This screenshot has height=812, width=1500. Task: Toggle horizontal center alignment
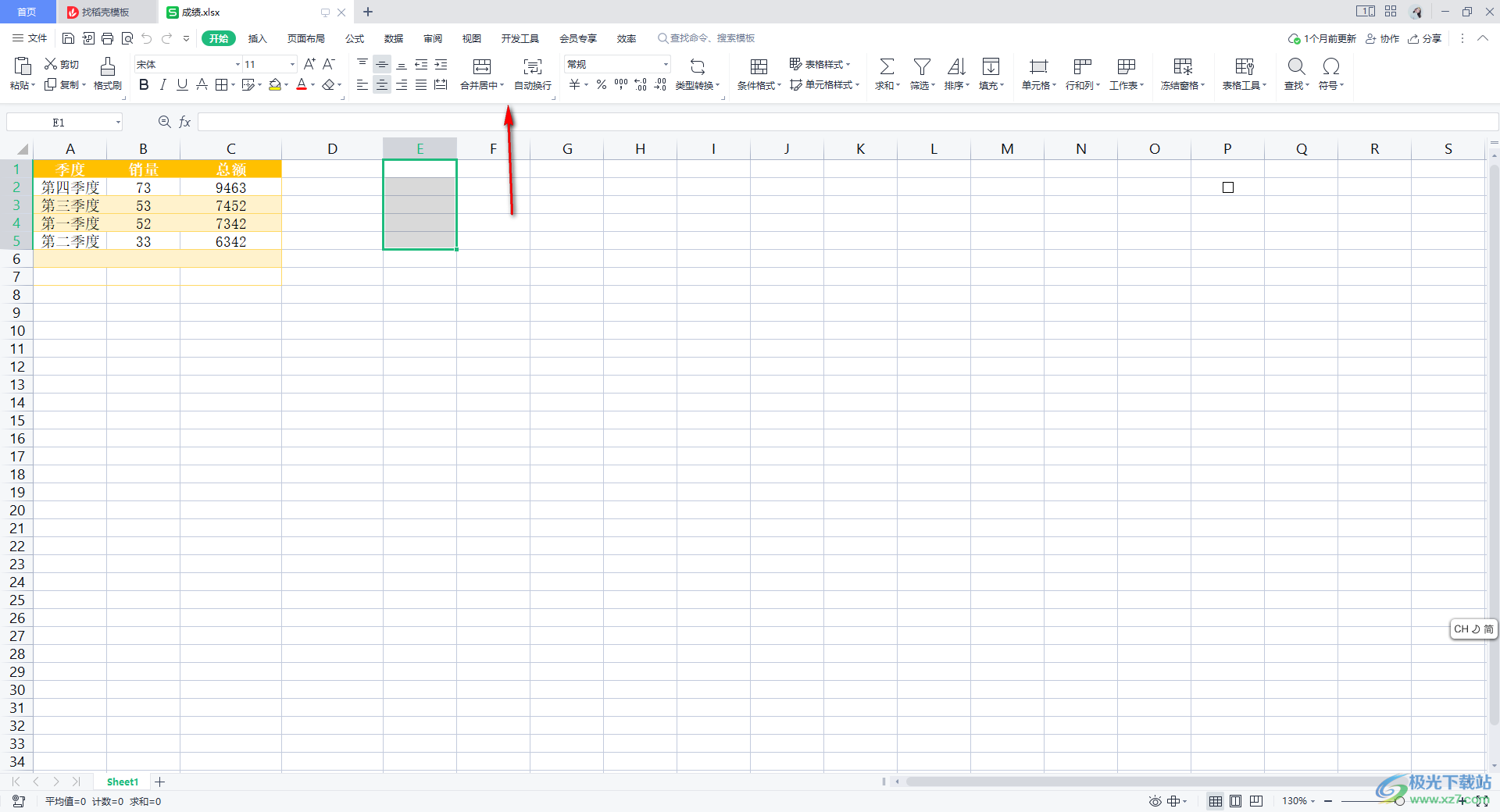click(382, 84)
